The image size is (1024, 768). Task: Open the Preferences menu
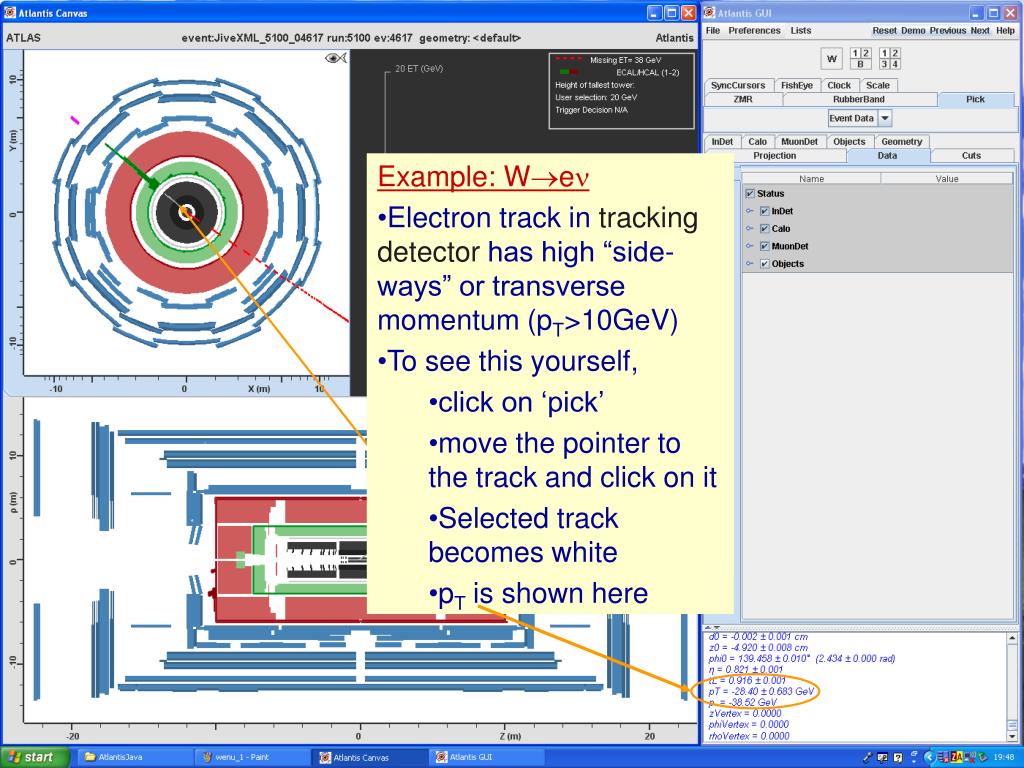tap(754, 31)
